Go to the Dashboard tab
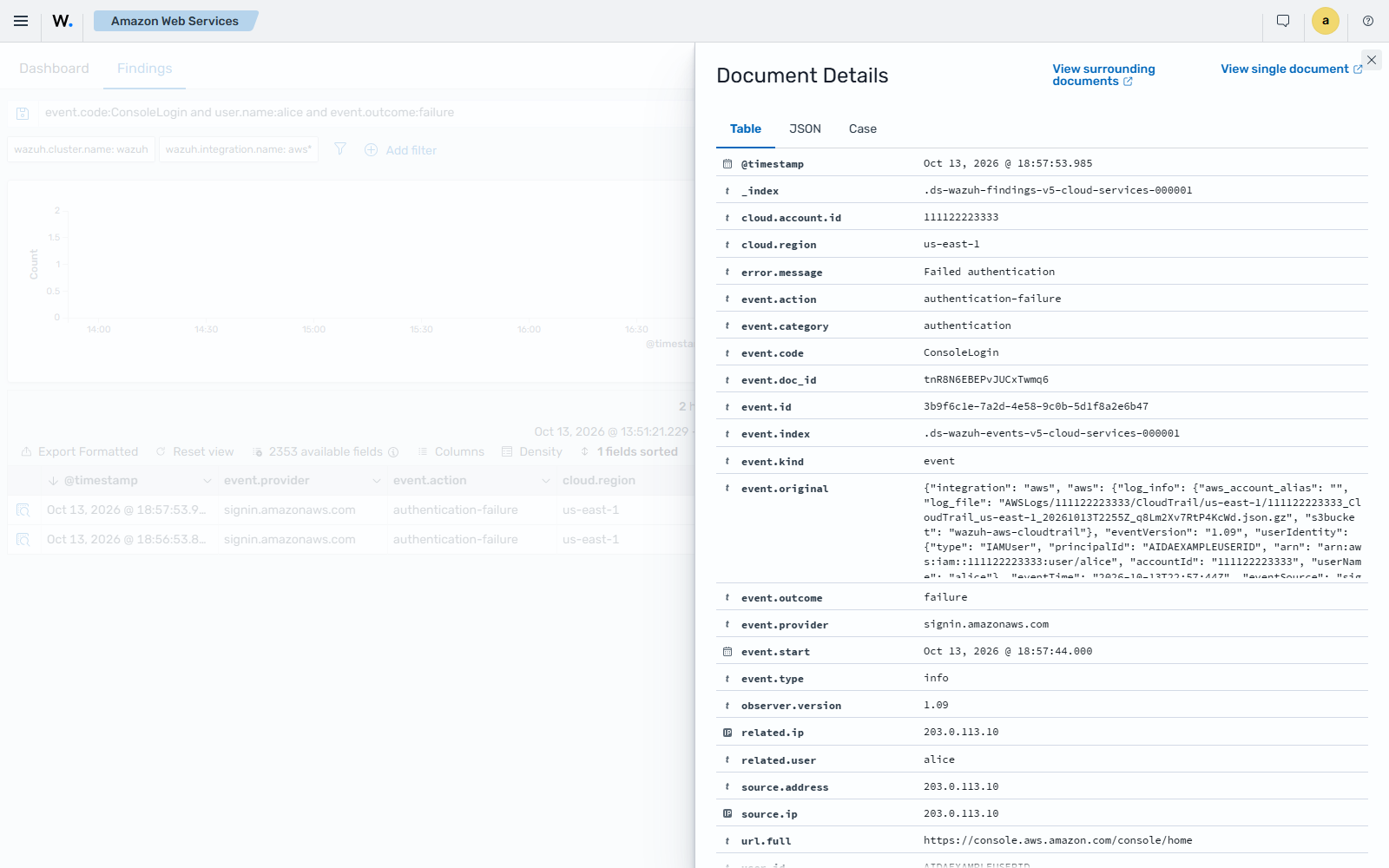The width and height of the screenshot is (1389, 868). [54, 69]
